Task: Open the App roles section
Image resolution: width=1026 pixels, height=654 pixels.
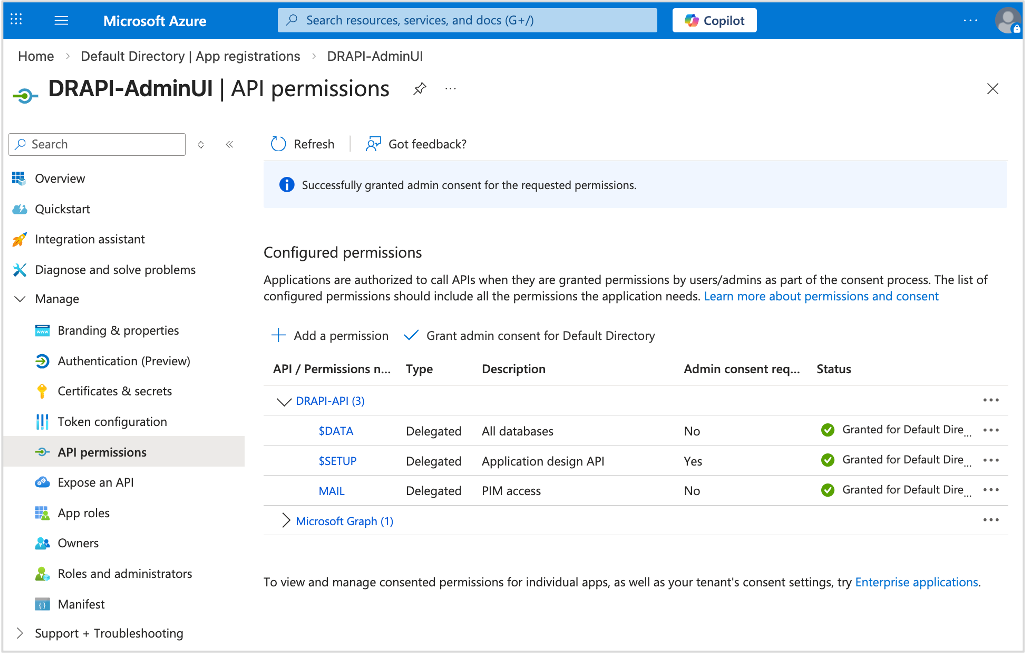Action: 82,512
